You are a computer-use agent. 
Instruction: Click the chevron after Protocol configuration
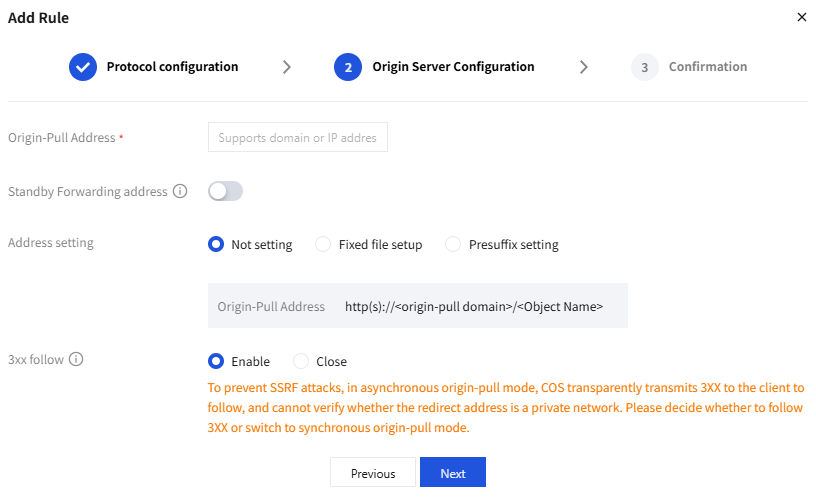click(287, 67)
